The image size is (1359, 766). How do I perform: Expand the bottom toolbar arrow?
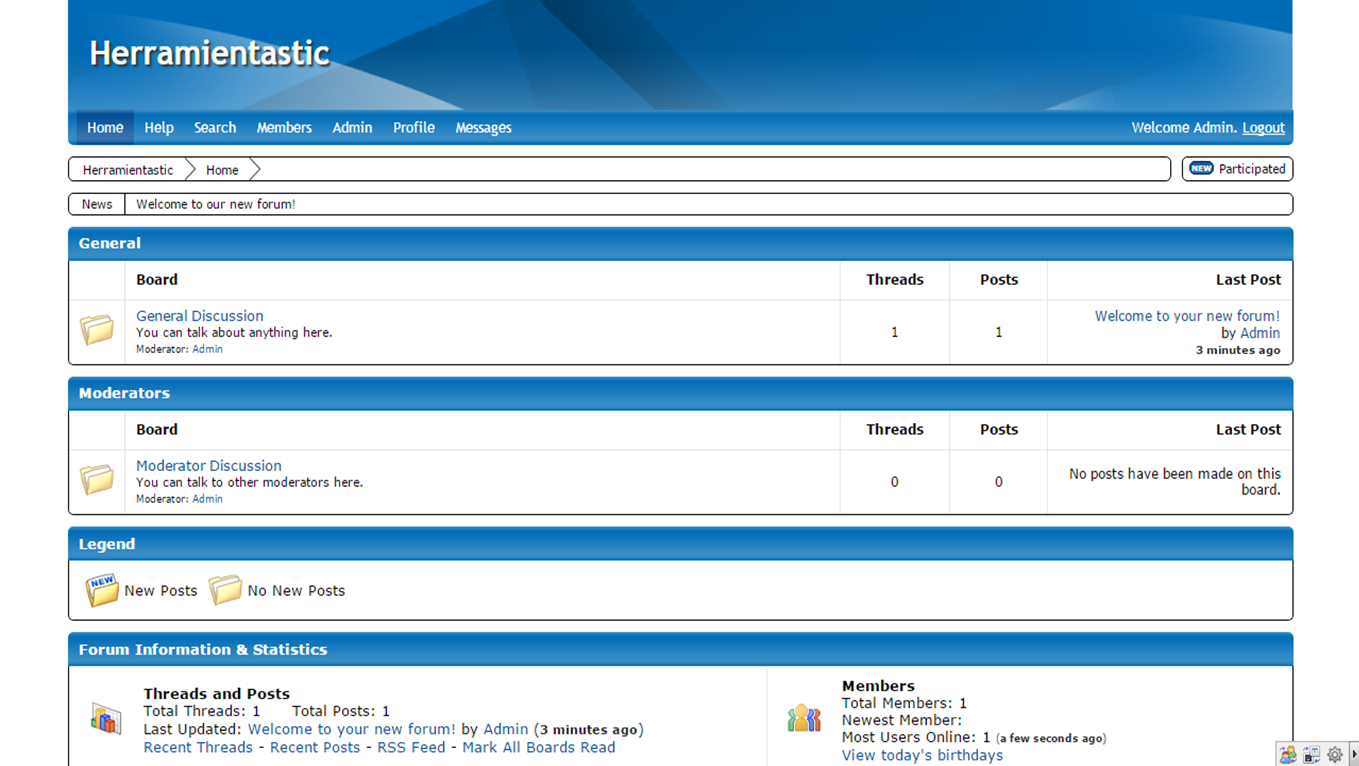click(1354, 755)
